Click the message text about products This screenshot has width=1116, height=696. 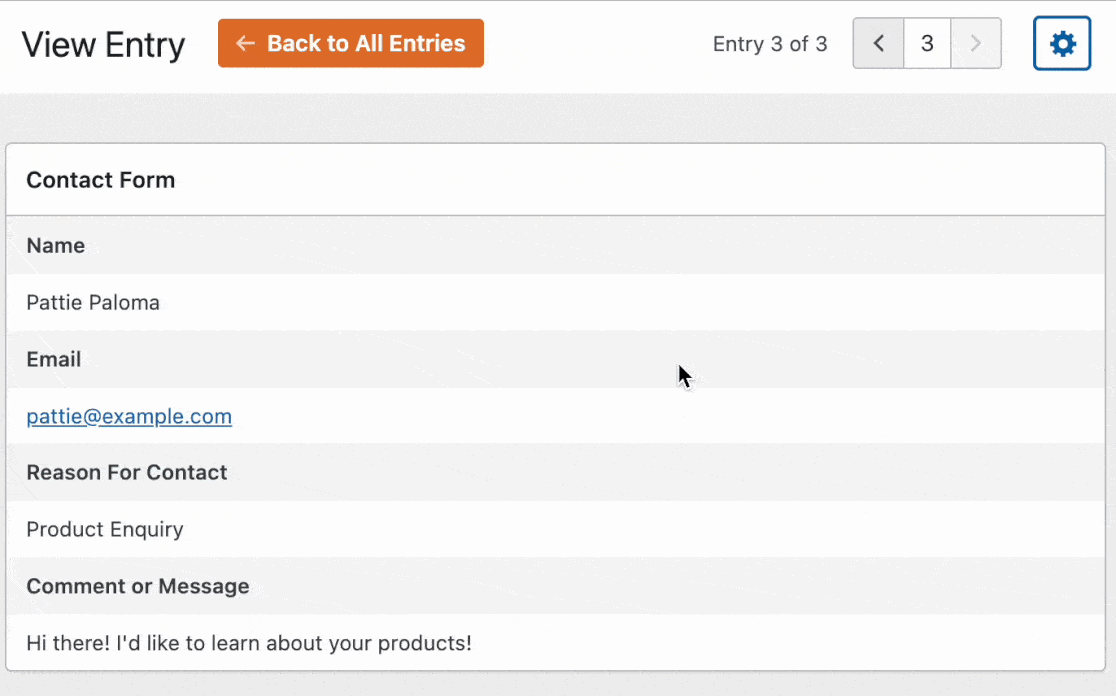[249, 643]
